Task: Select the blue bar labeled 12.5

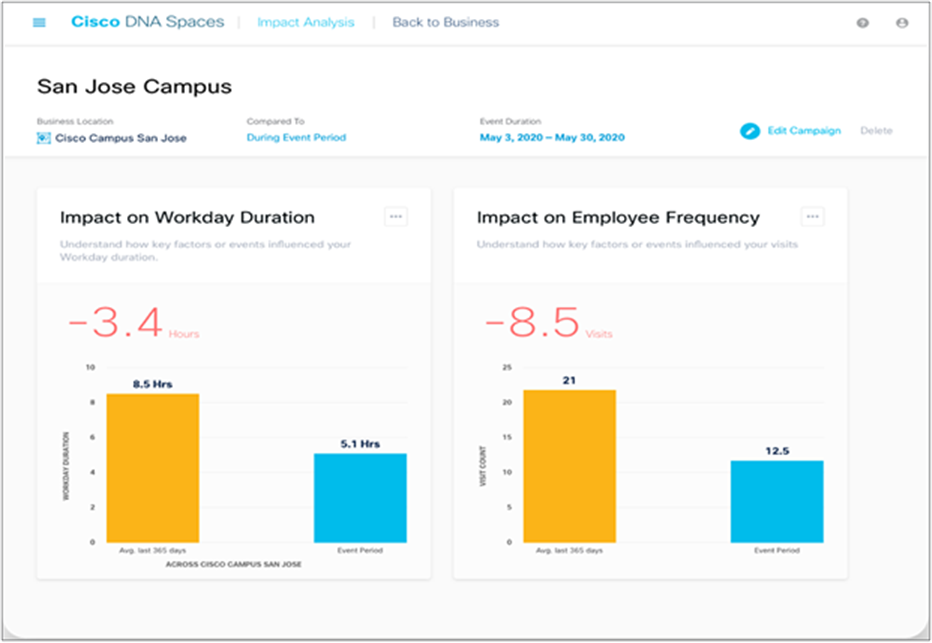Action: [x=777, y=502]
